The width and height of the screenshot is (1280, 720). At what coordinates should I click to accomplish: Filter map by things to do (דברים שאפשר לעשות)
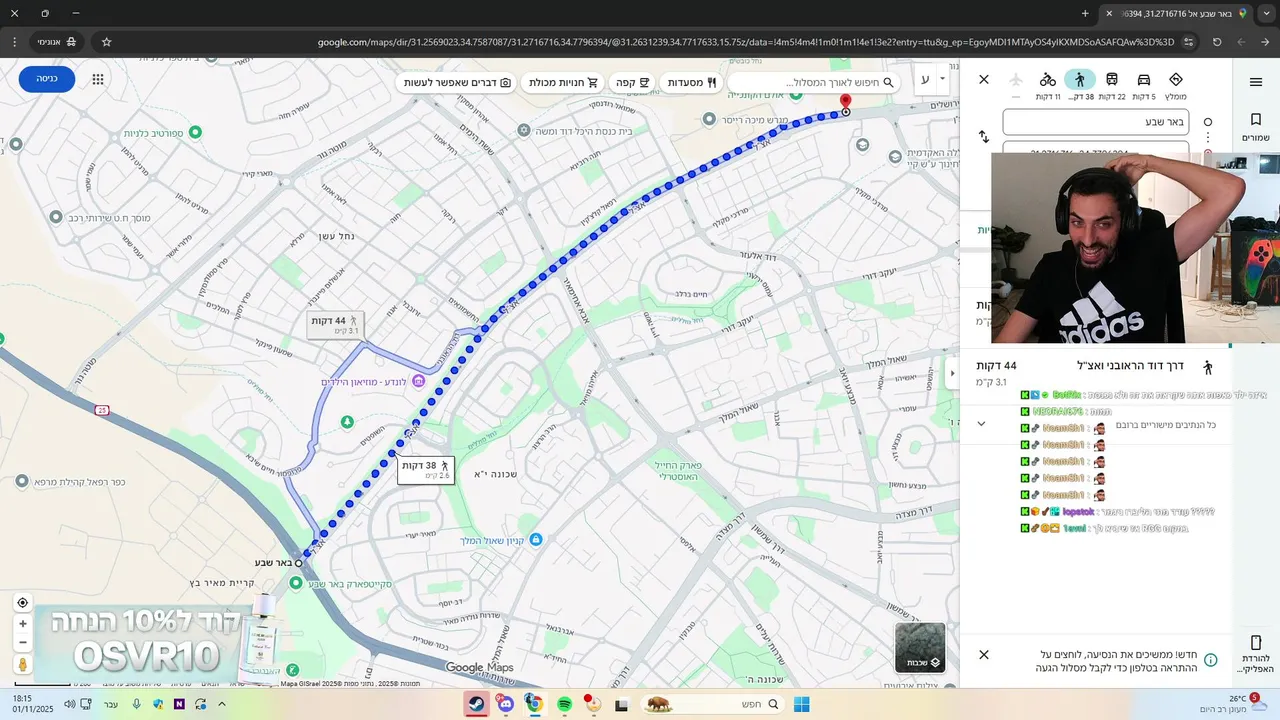tap(457, 82)
